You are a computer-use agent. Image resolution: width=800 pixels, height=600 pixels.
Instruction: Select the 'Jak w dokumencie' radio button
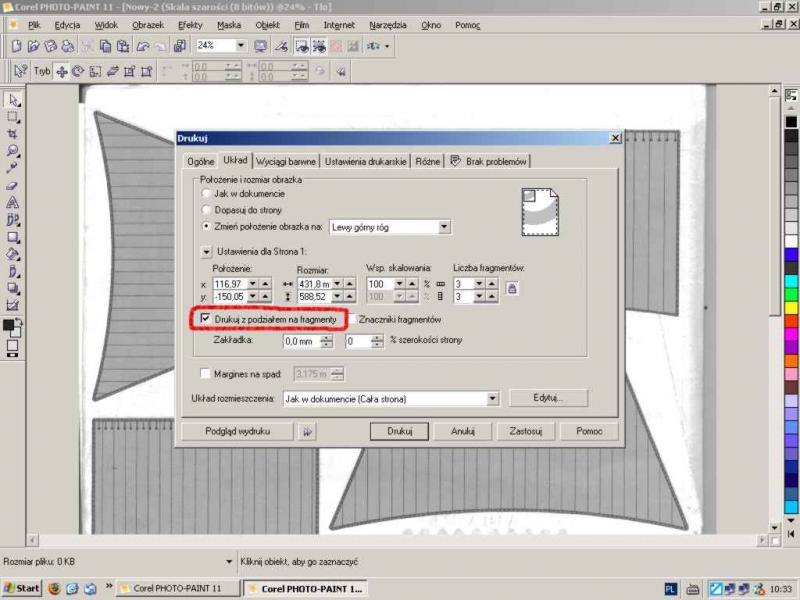coord(206,194)
